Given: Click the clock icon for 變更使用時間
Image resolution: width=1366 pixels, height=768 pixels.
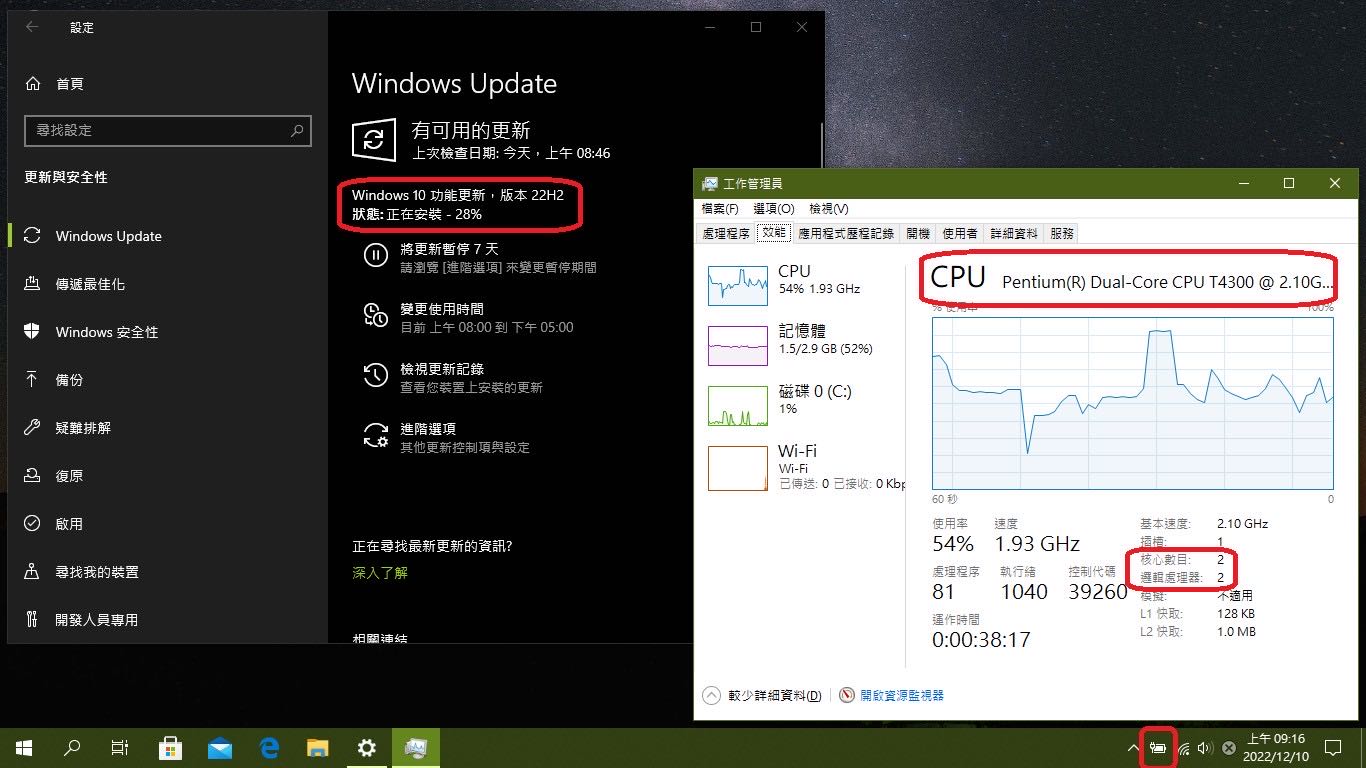Looking at the screenshot, I should coord(375,315).
